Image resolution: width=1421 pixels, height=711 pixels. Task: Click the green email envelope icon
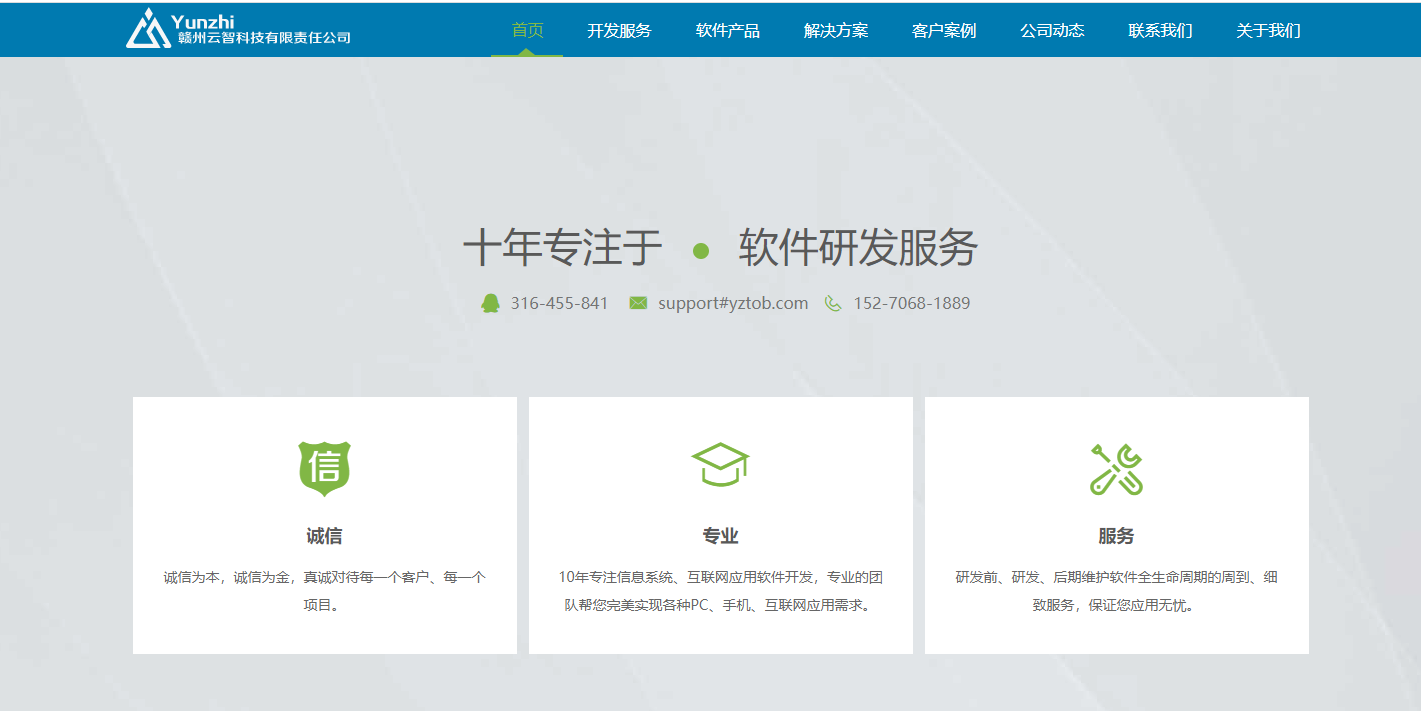pyautogui.click(x=638, y=303)
